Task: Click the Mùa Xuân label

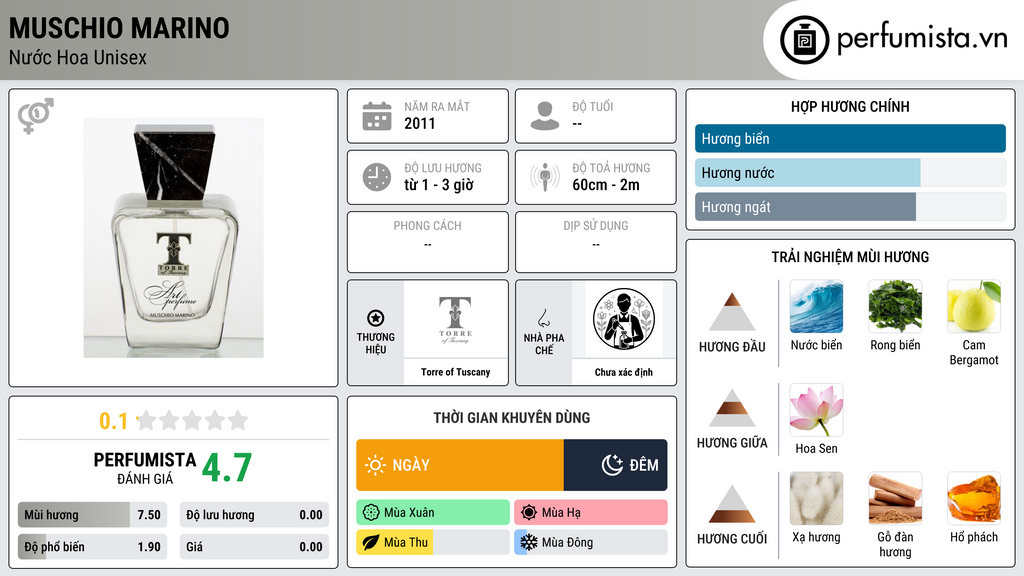Action: pyautogui.click(x=409, y=513)
